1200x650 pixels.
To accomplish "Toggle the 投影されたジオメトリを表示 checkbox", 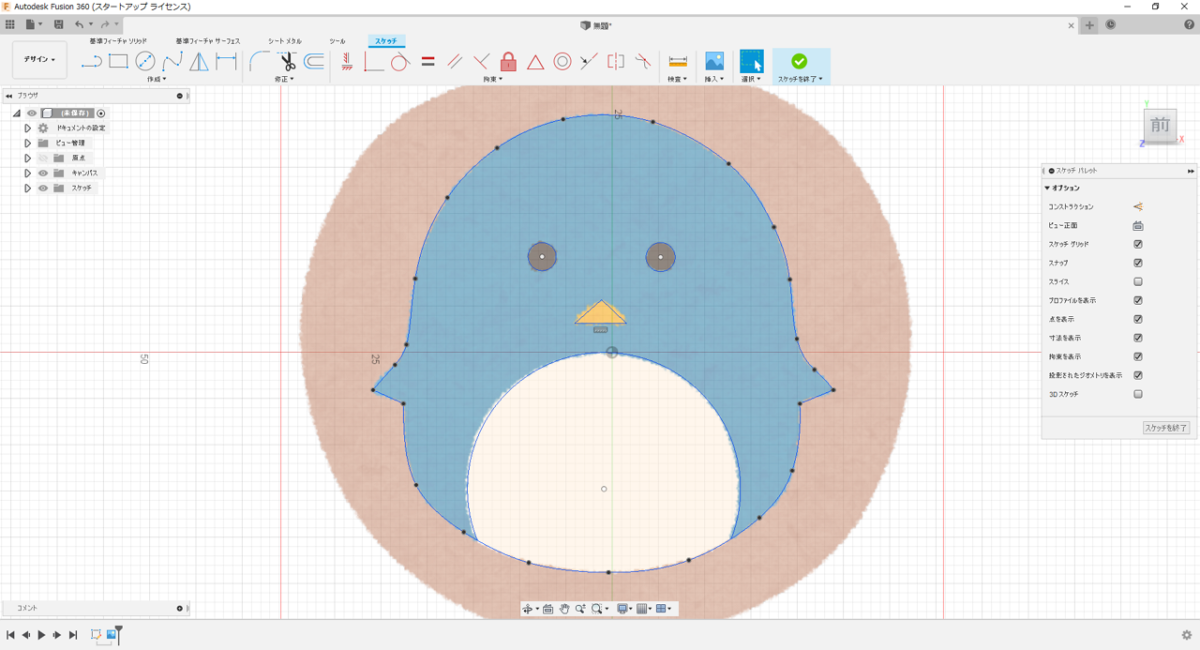I will tap(1138, 375).
